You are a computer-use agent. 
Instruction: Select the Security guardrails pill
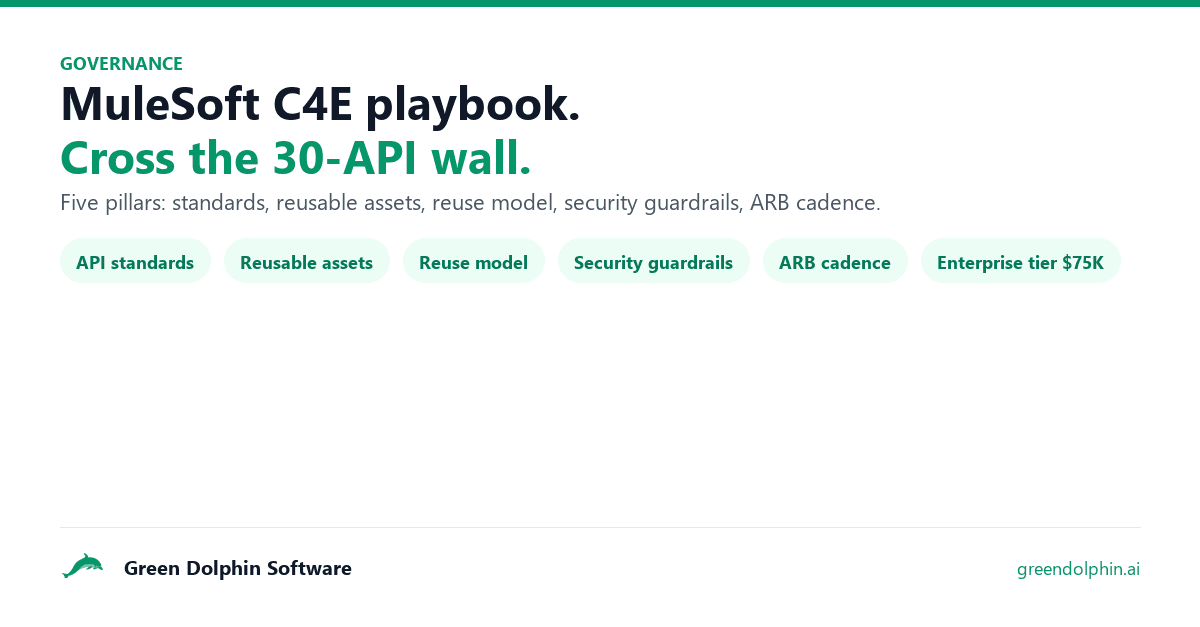coord(653,262)
